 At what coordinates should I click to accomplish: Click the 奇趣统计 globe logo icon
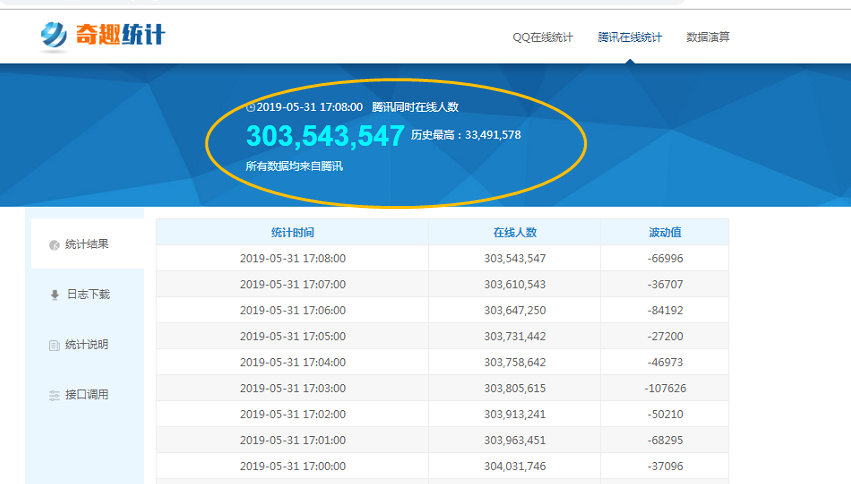click(54, 36)
